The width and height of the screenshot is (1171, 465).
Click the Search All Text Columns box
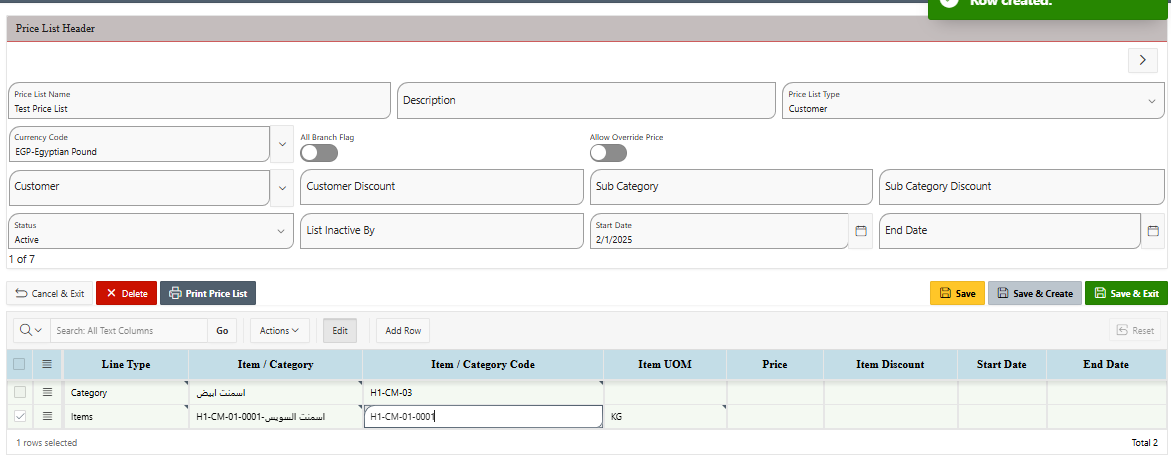(128, 331)
